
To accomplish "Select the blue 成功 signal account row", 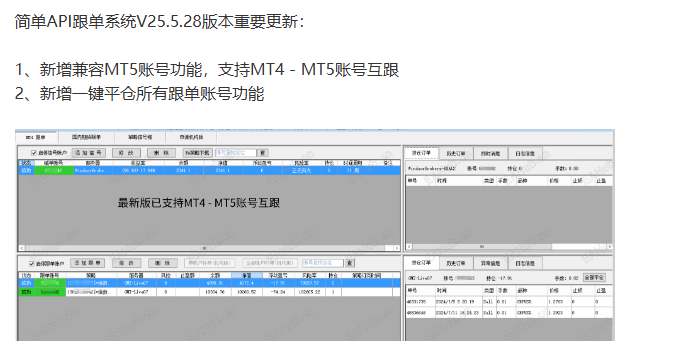I will pyautogui.click(x=209, y=170).
